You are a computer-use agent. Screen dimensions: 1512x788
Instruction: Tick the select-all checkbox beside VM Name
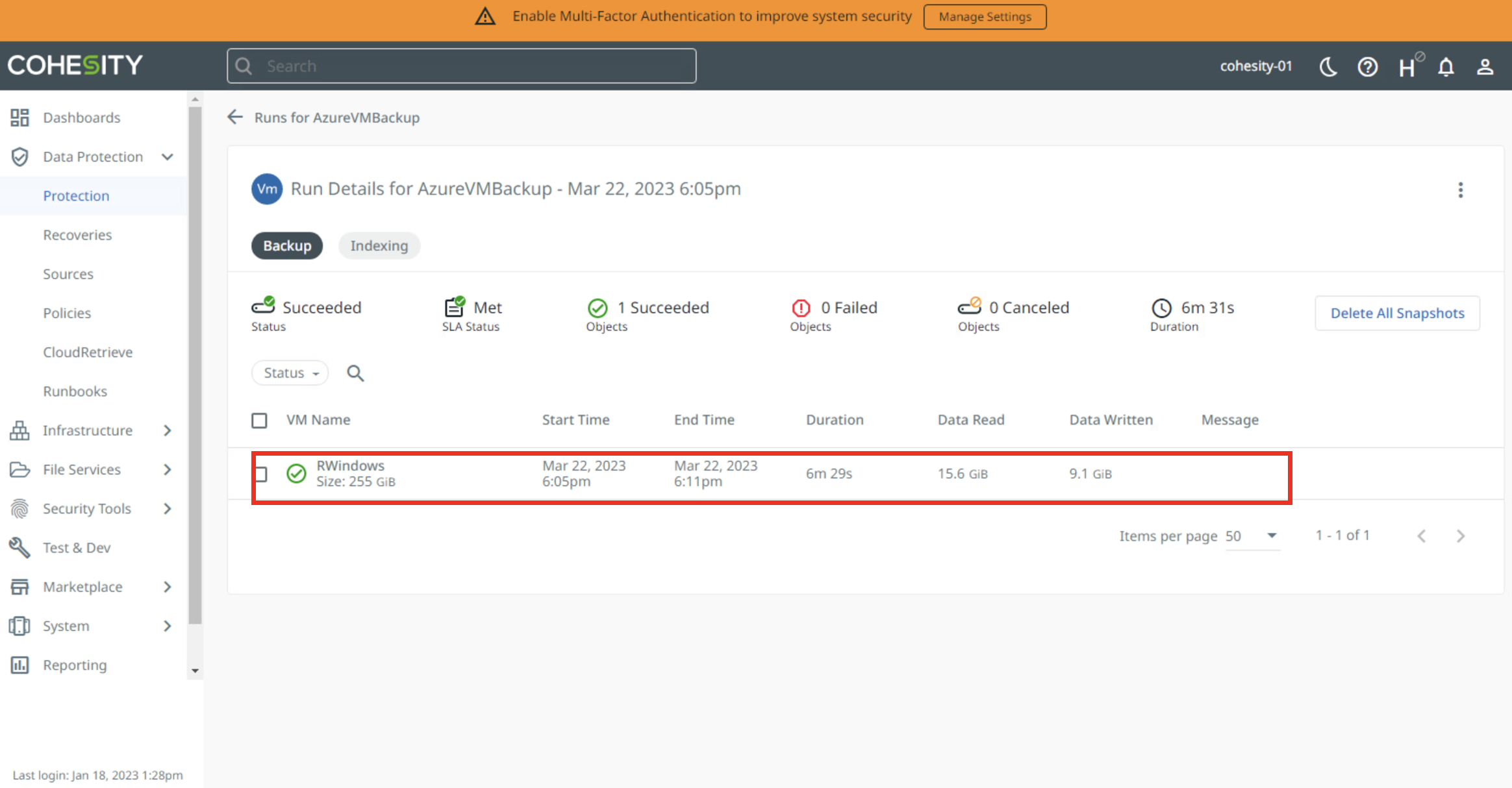[259, 421]
